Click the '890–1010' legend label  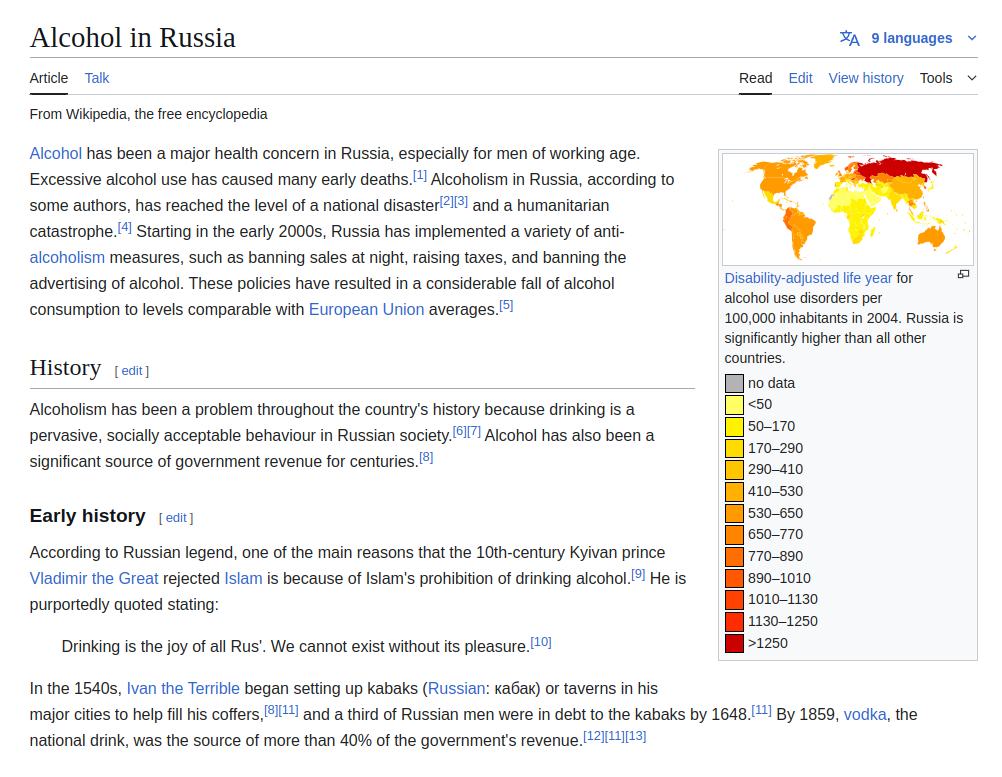pos(779,578)
